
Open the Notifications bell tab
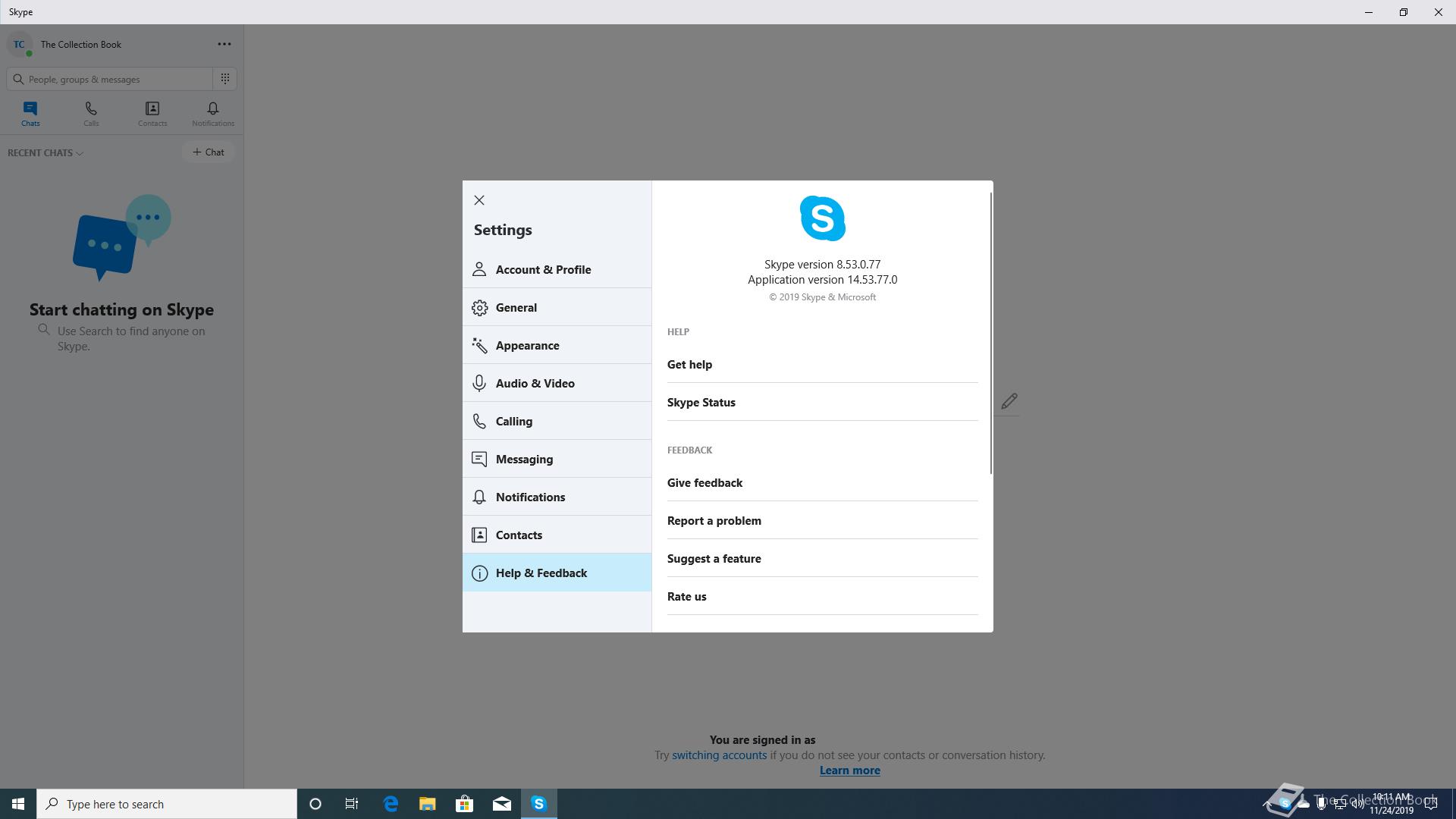point(213,114)
